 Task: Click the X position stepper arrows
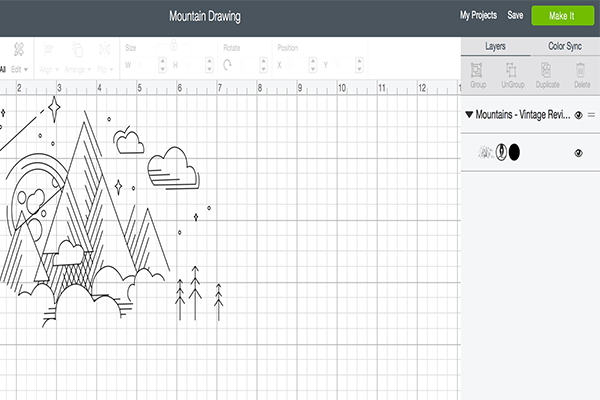pos(313,65)
